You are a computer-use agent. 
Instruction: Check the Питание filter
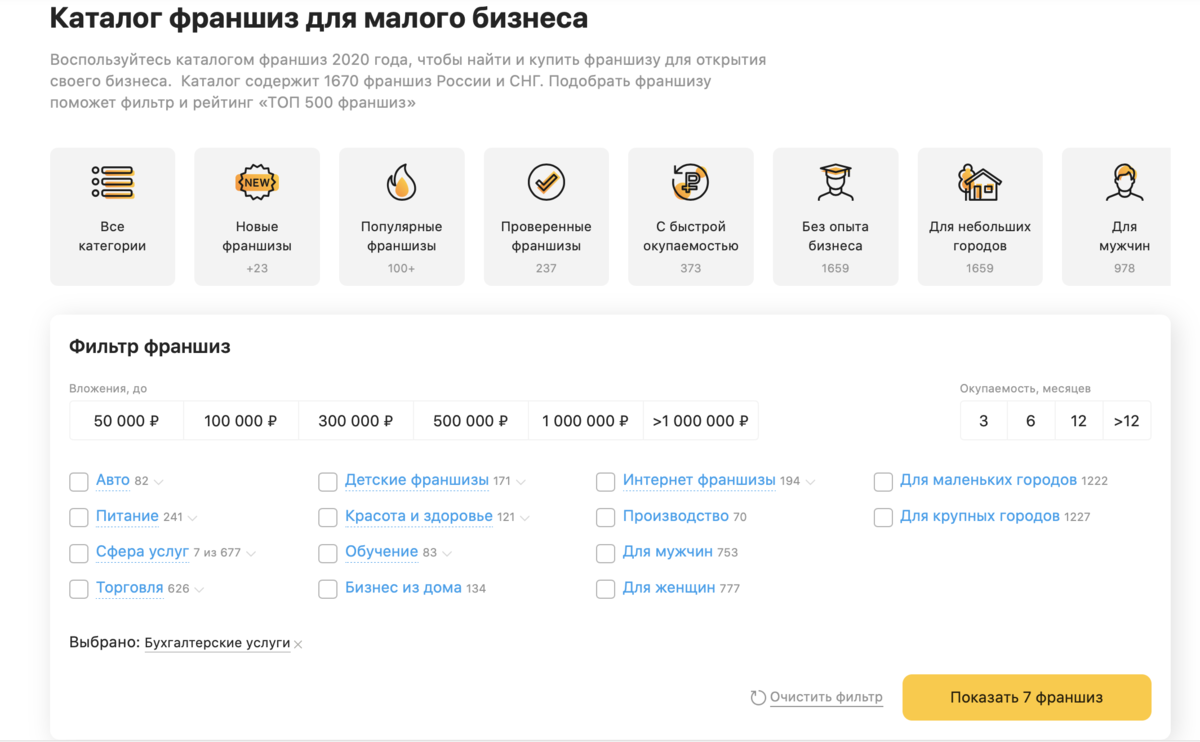point(79,517)
